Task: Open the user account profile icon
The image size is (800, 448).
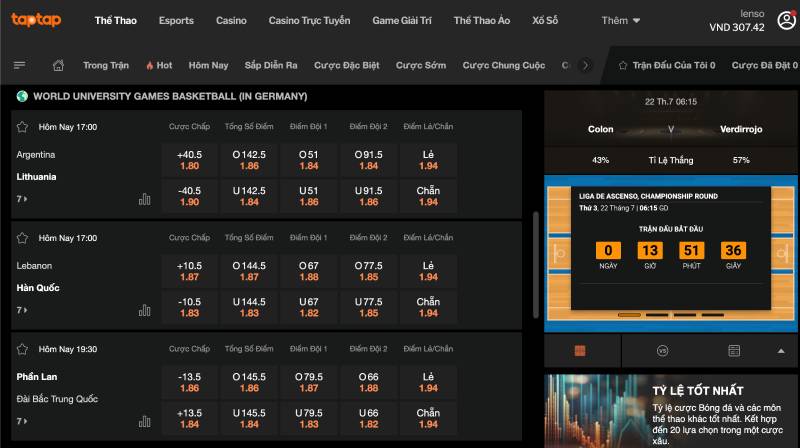Action: pyautogui.click(x=784, y=20)
